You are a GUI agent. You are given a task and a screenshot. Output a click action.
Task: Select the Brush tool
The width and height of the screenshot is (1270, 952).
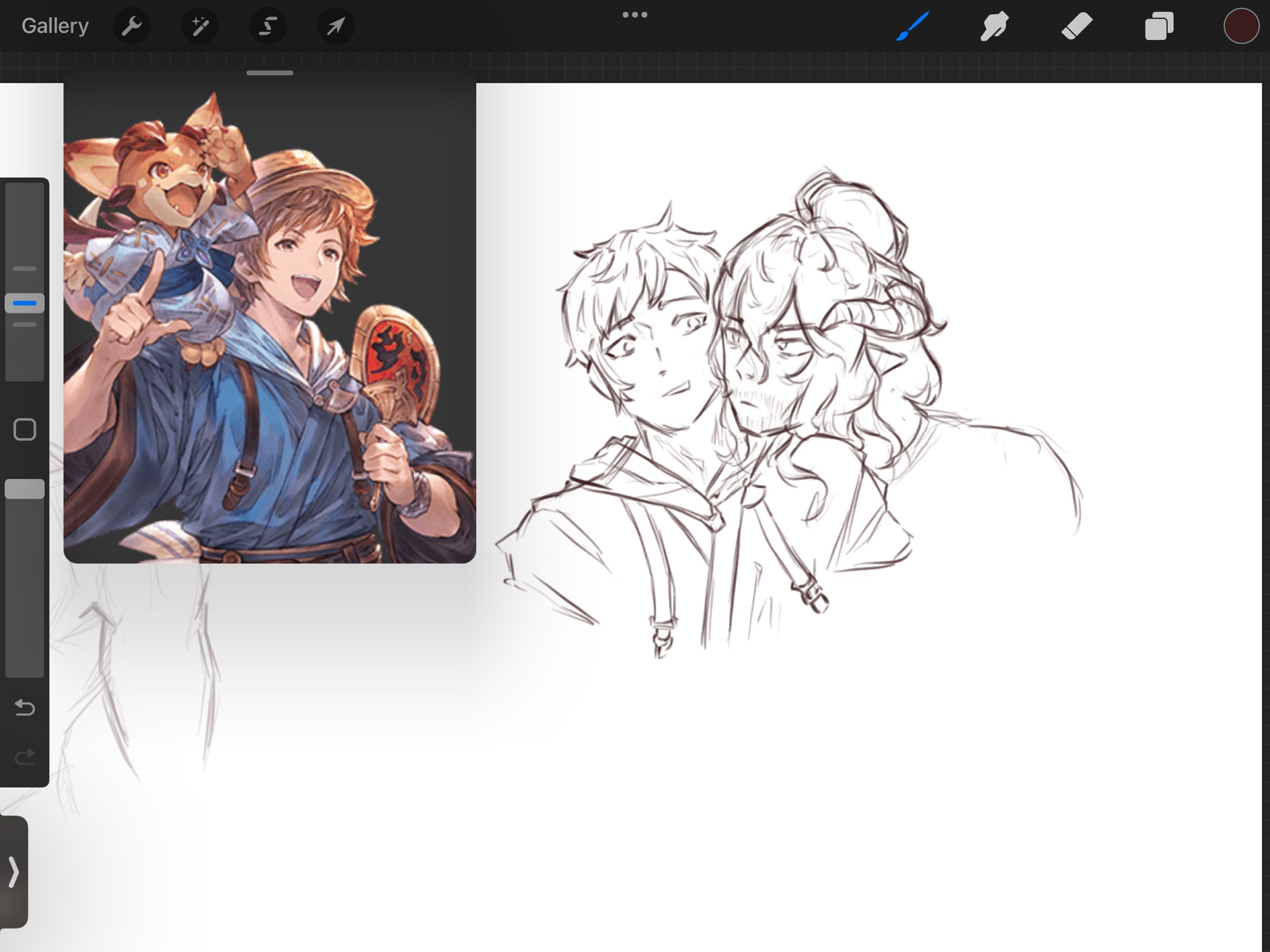click(912, 26)
